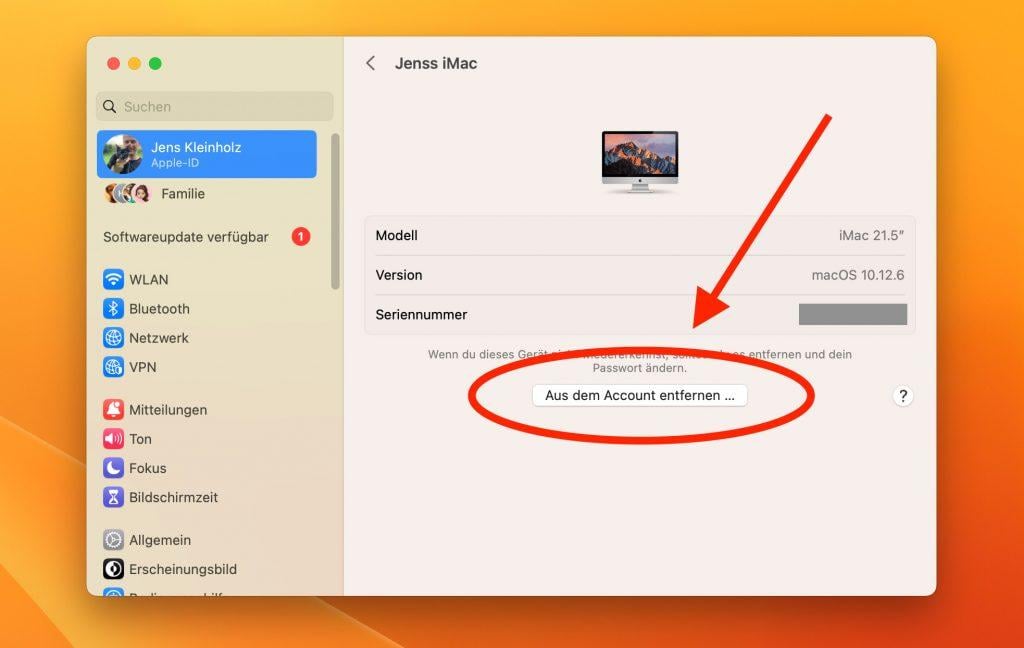Open Softwareupdate verfügbar entry
This screenshot has height=648, width=1024.
point(206,236)
